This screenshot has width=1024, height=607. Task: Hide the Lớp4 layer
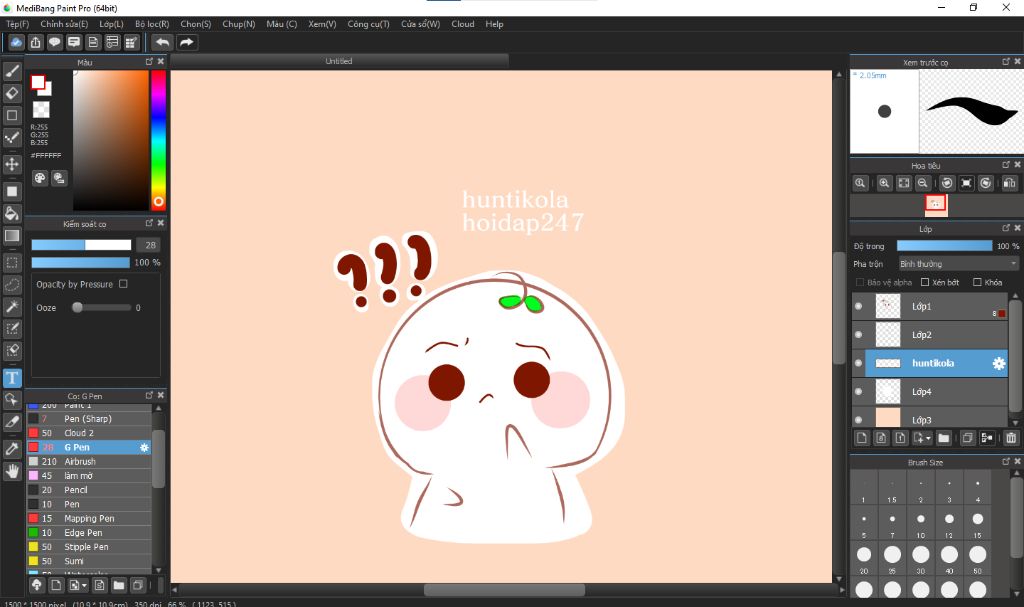pos(859,391)
